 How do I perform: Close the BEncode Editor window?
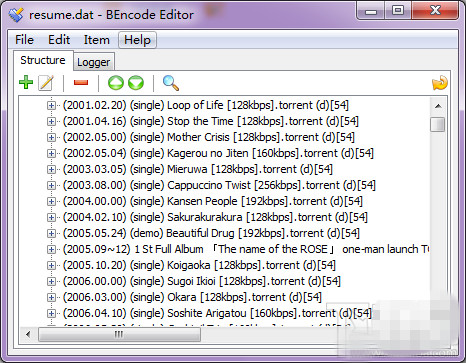coord(435,11)
